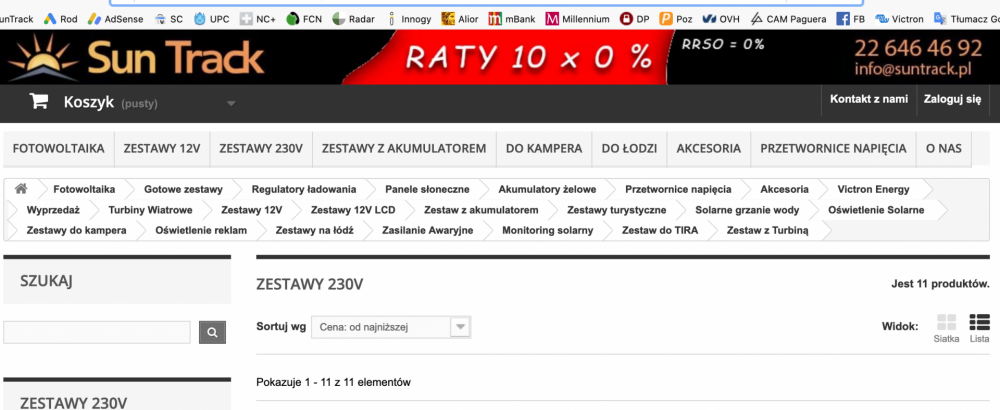Click the search magnifier button
Viewport: 1000px width, 410px height.
click(x=212, y=332)
